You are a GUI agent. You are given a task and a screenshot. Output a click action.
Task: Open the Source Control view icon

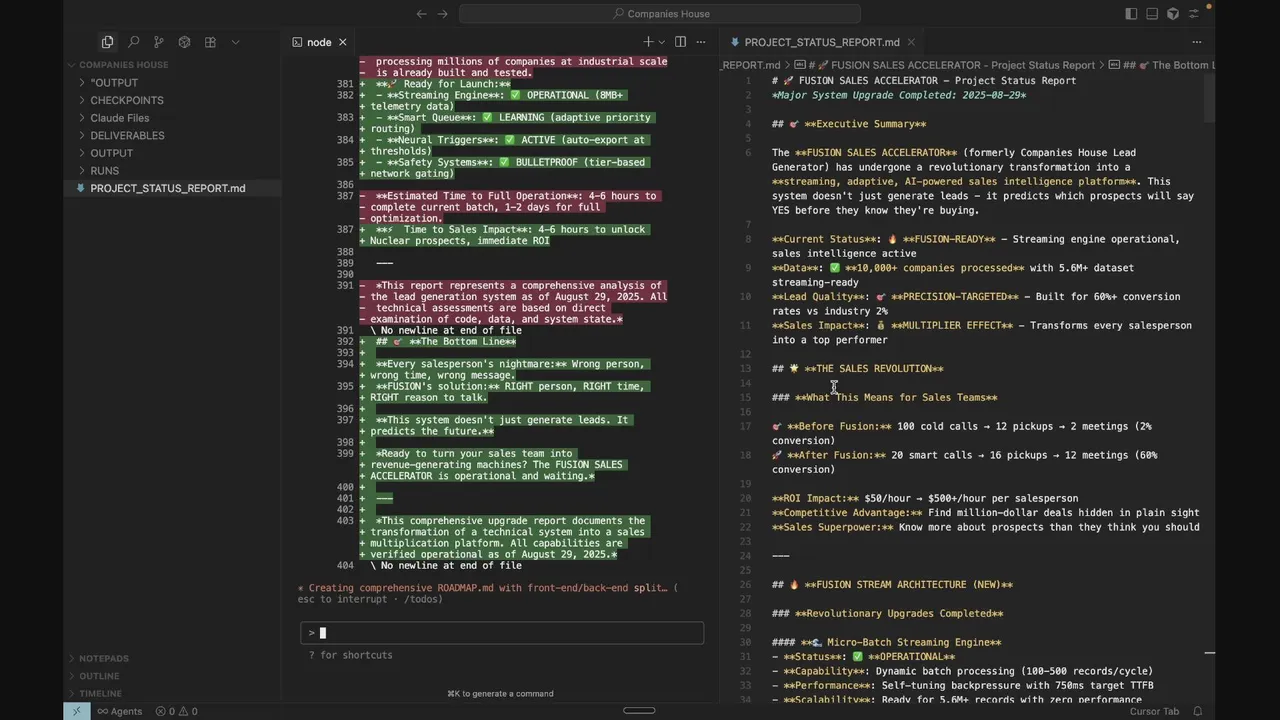pyautogui.click(x=159, y=42)
